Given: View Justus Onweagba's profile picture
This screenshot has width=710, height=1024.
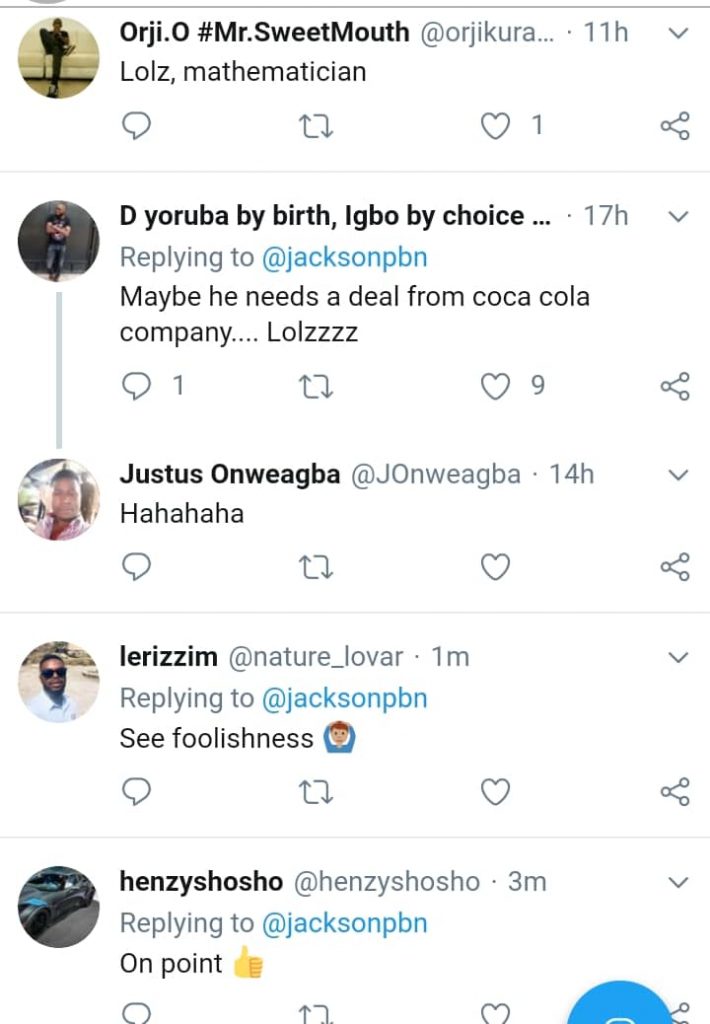Looking at the screenshot, I should tap(59, 500).
